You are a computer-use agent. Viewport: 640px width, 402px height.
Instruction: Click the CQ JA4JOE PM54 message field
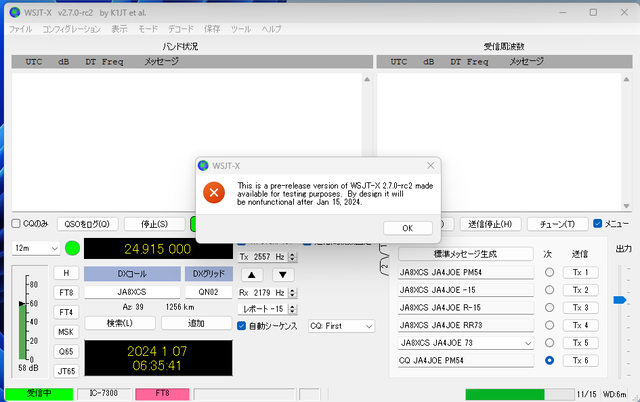pyautogui.click(x=466, y=361)
